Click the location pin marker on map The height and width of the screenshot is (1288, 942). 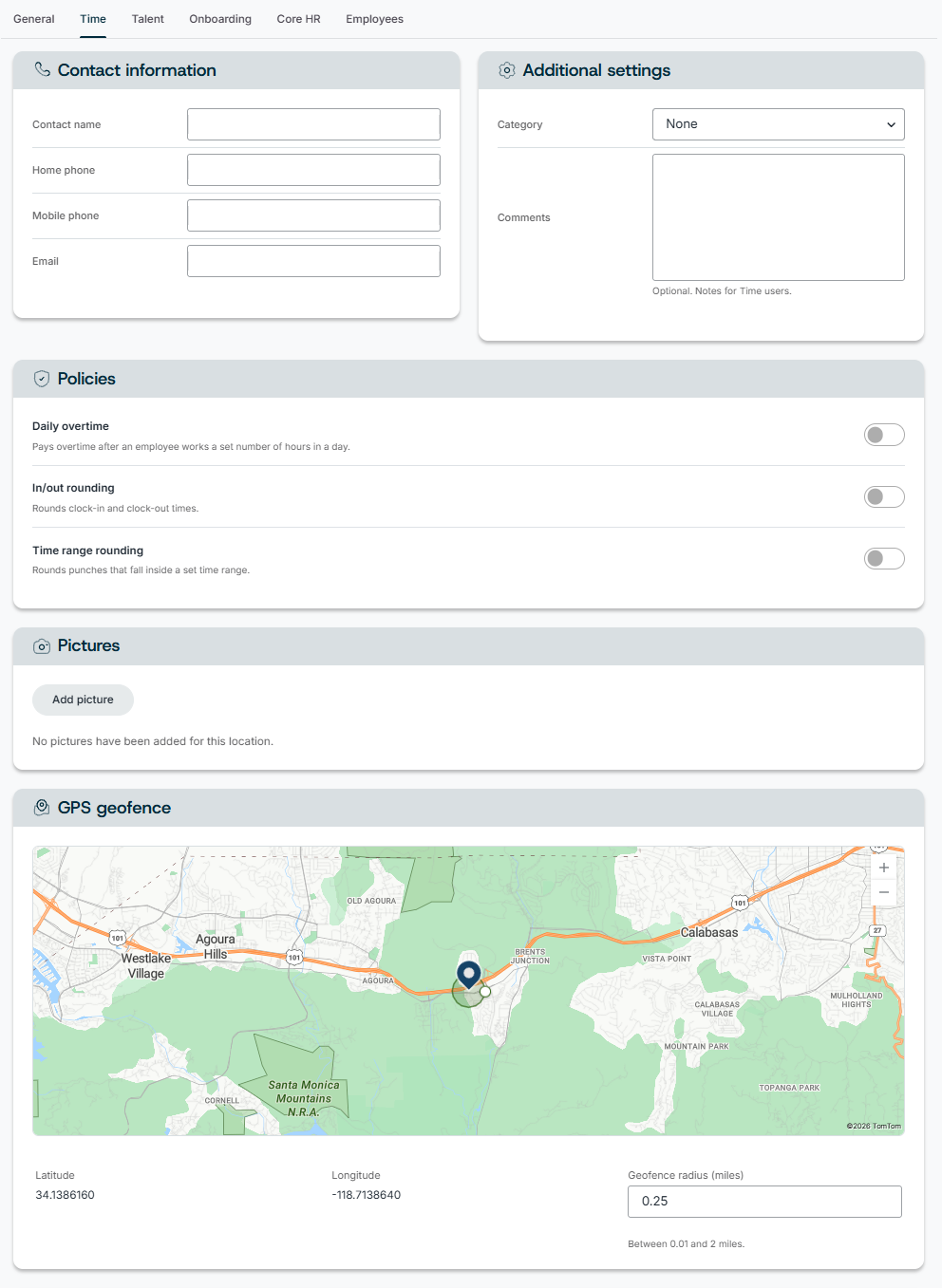pyautogui.click(x=469, y=975)
